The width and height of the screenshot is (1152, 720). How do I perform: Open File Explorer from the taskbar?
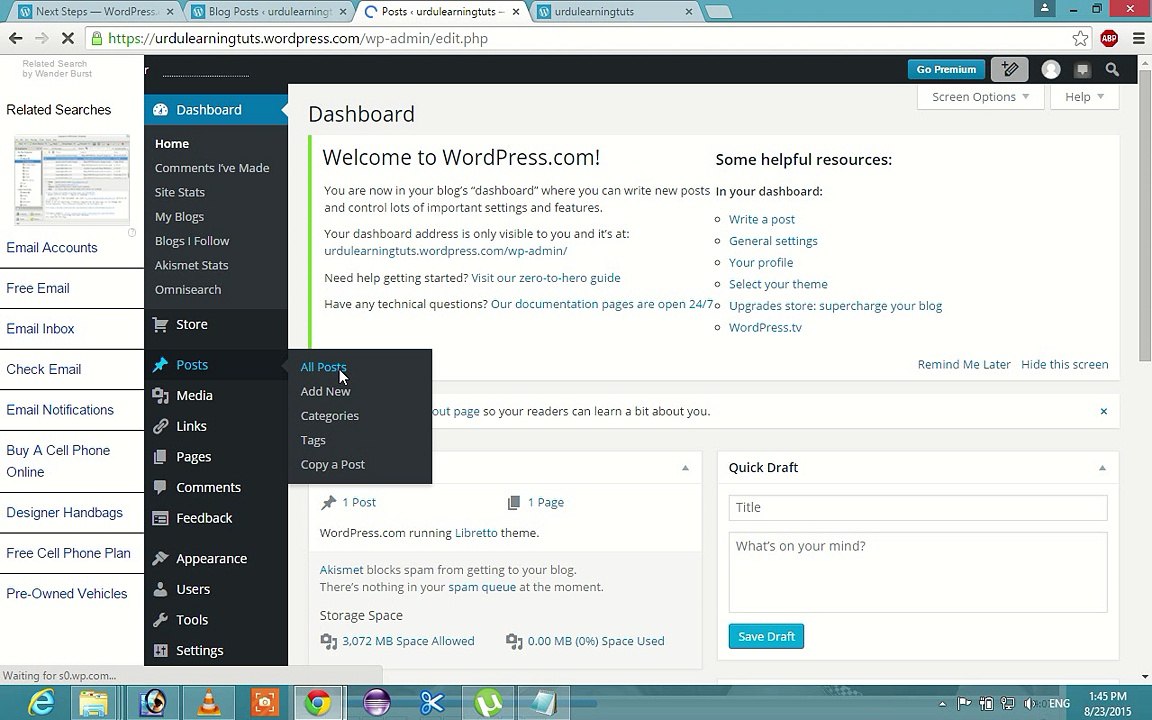click(94, 703)
